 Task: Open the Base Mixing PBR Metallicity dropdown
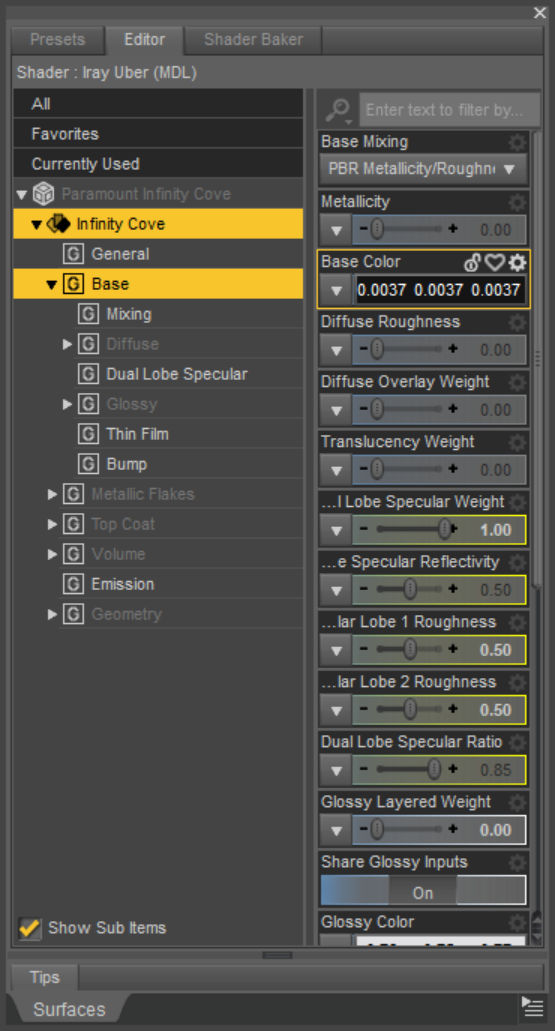tap(423, 169)
